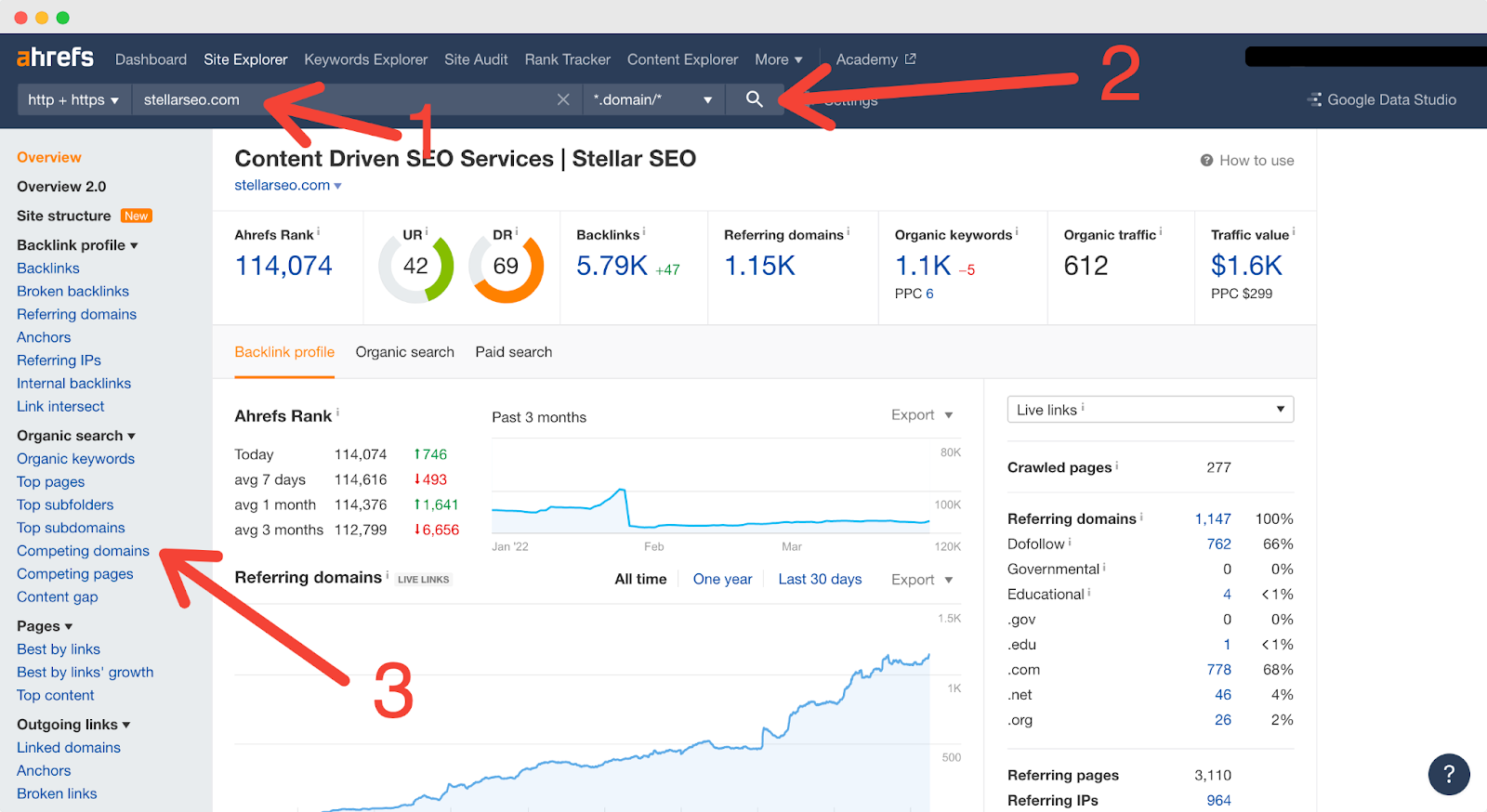Open Export dropdown for Referring domains chart
Screen dimensions: 1487x812
click(x=922, y=580)
